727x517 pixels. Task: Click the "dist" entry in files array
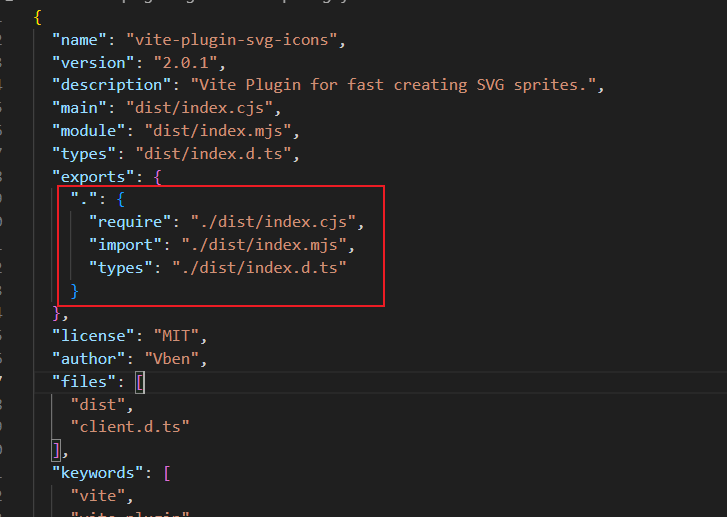pos(98,404)
